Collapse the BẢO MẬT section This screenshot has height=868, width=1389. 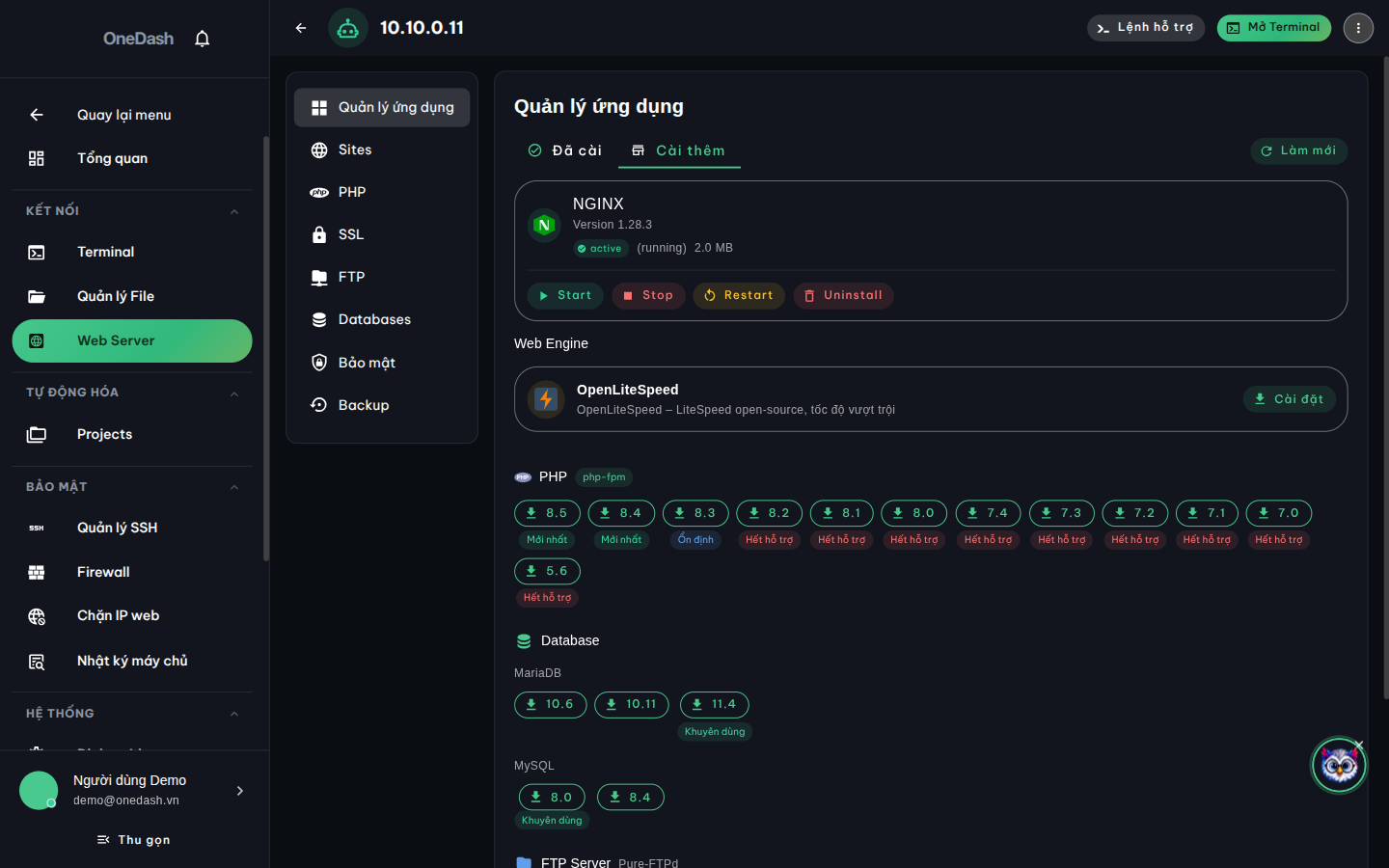[x=233, y=487]
